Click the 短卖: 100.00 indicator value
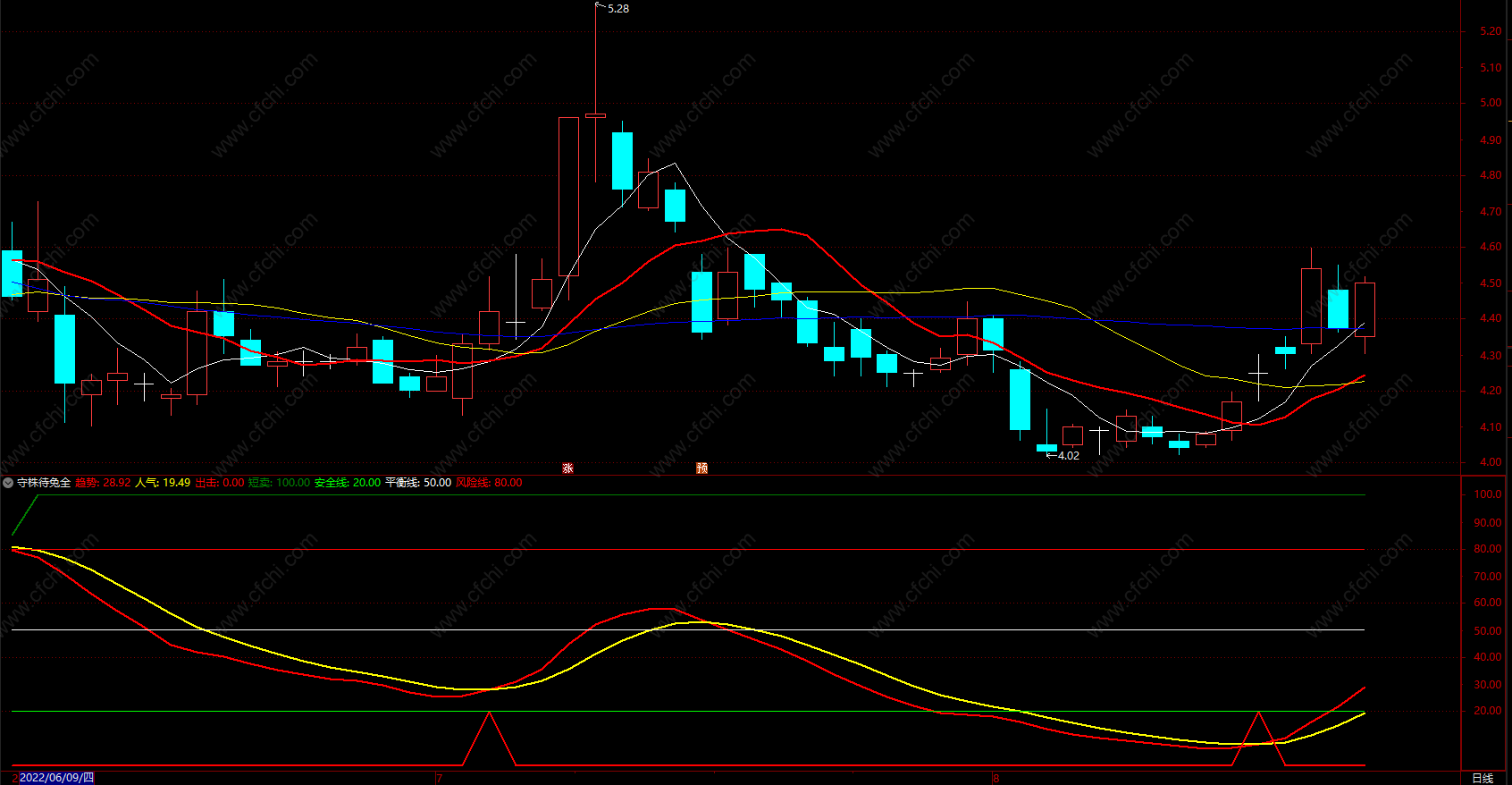 pyautogui.click(x=279, y=483)
